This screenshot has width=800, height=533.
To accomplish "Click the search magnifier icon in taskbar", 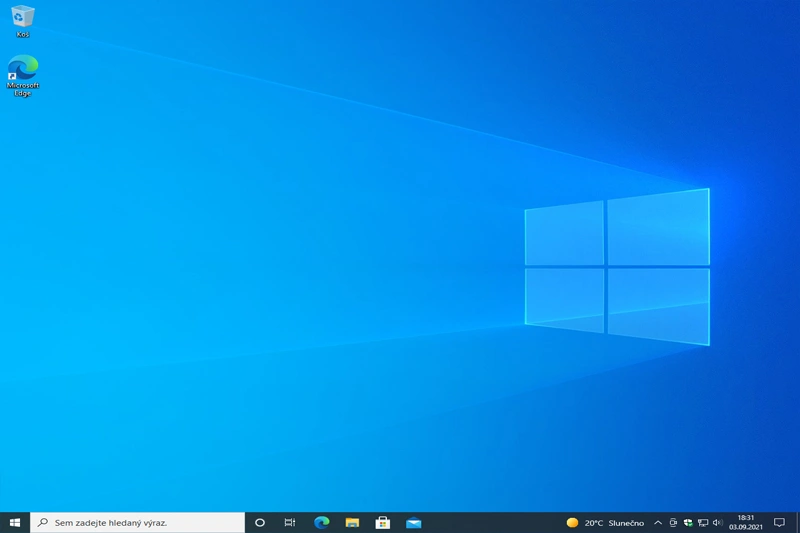I will (43, 522).
